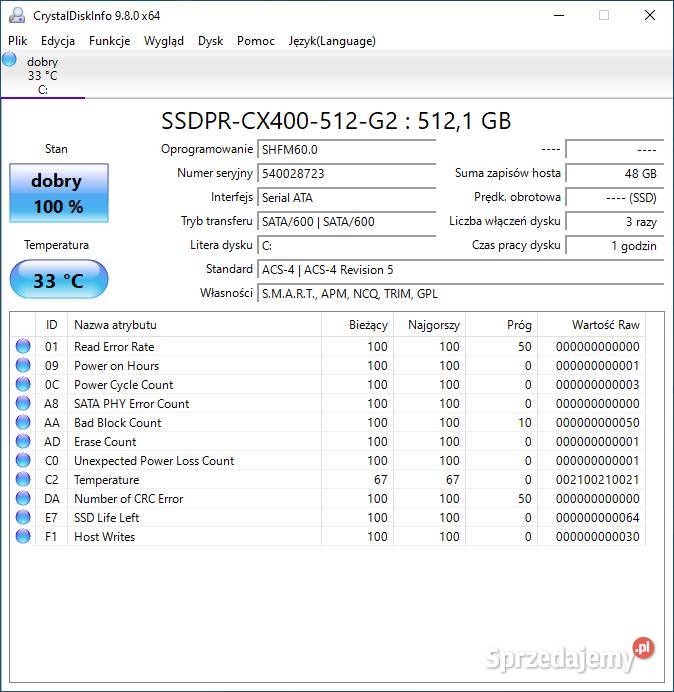Minimize the CrystalDiskInfo window
This screenshot has height=692, width=674.
pyautogui.click(x=559, y=15)
